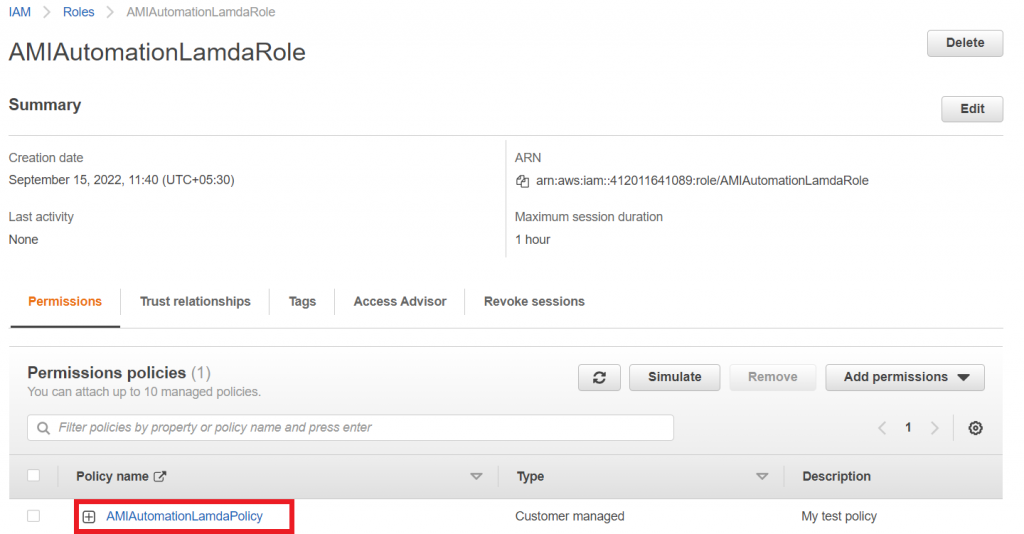Sort by the Policy name column arrow
The height and width of the screenshot is (534, 1024).
(476, 477)
